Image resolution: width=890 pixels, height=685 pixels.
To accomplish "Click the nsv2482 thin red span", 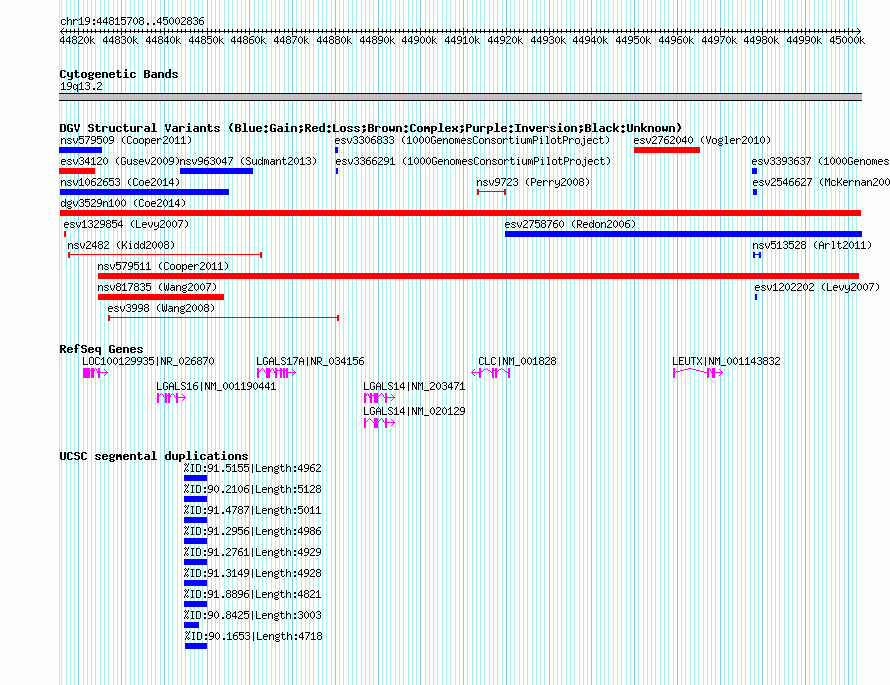I will click(165, 255).
